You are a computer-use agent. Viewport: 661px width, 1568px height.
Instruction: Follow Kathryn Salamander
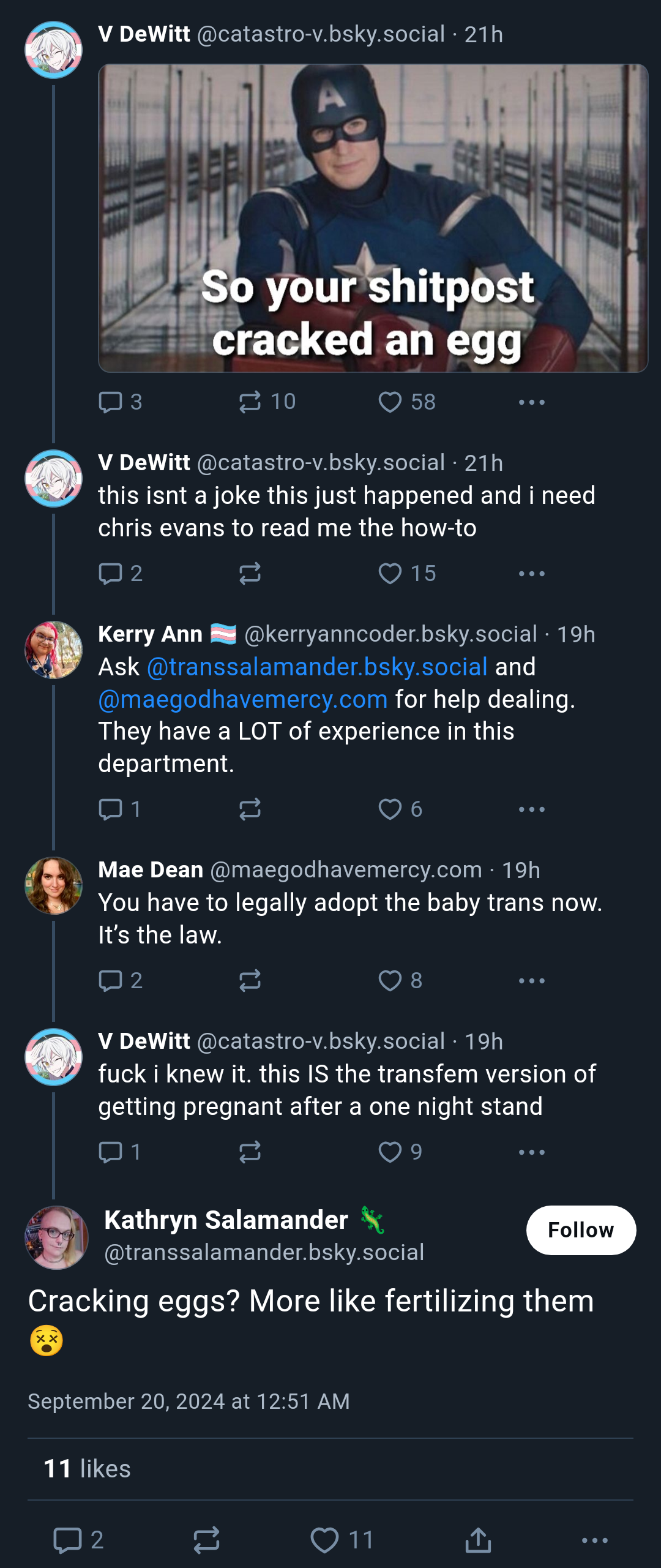(581, 1230)
